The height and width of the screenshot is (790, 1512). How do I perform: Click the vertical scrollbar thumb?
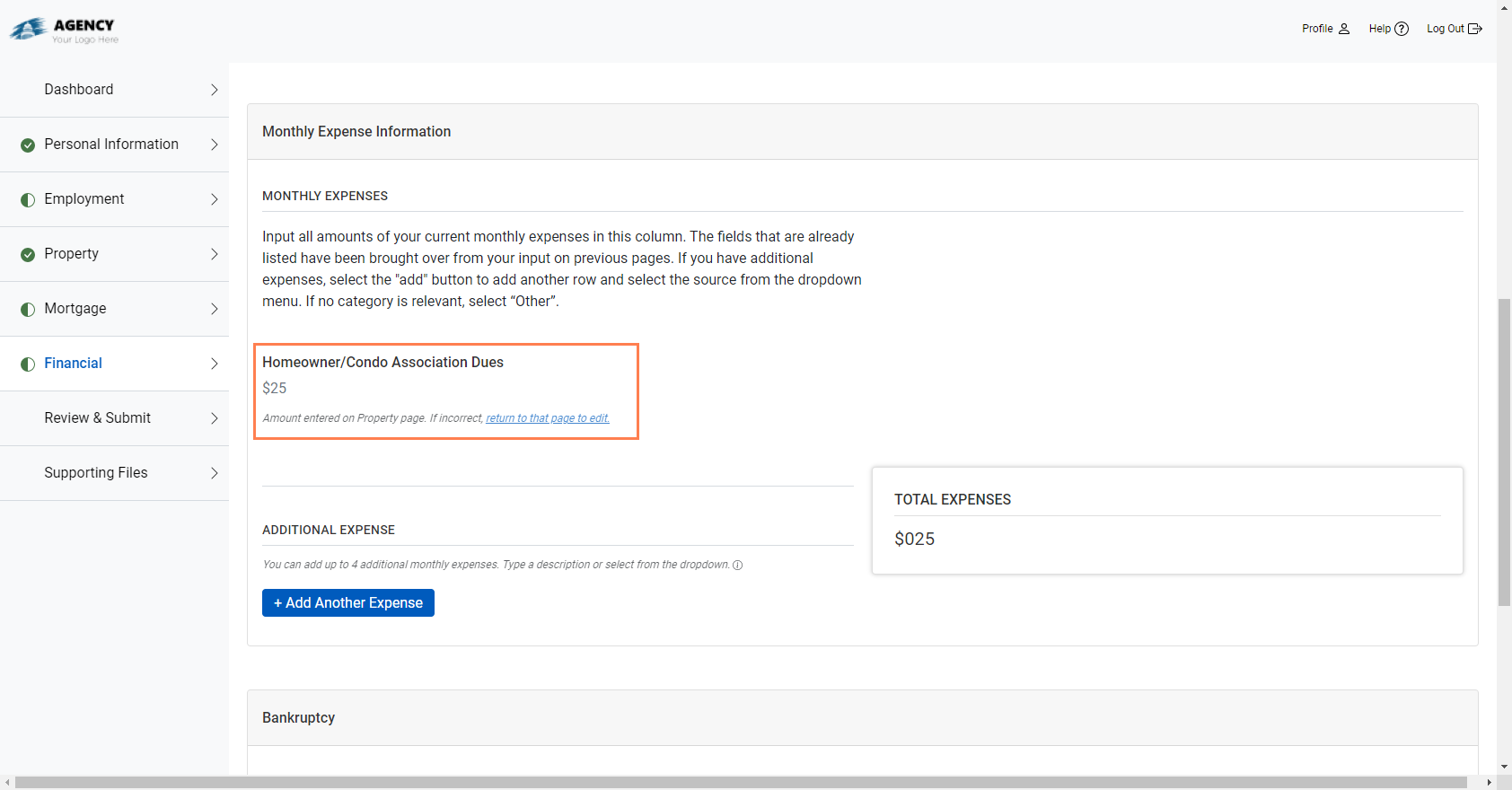(x=1504, y=452)
